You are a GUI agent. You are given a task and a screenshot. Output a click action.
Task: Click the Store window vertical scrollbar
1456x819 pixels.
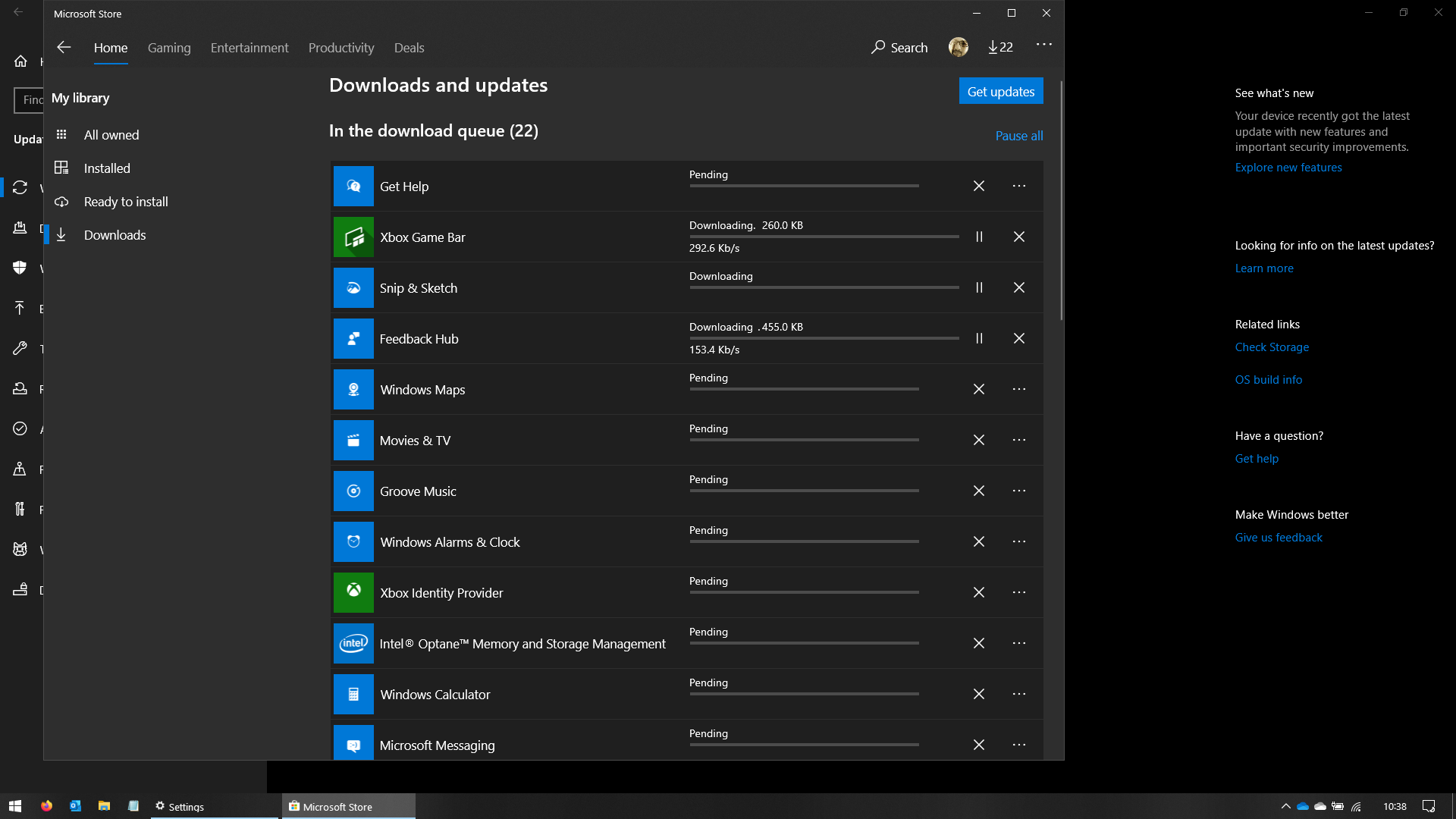click(x=1061, y=201)
